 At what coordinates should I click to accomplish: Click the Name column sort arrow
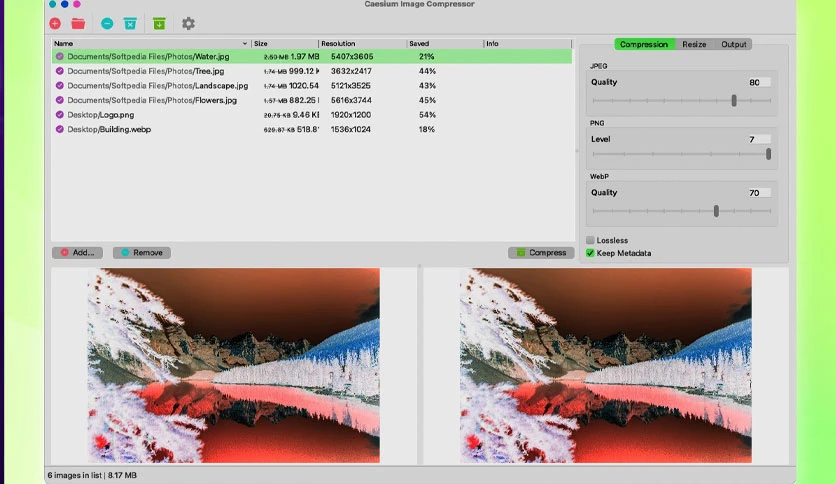[245, 44]
